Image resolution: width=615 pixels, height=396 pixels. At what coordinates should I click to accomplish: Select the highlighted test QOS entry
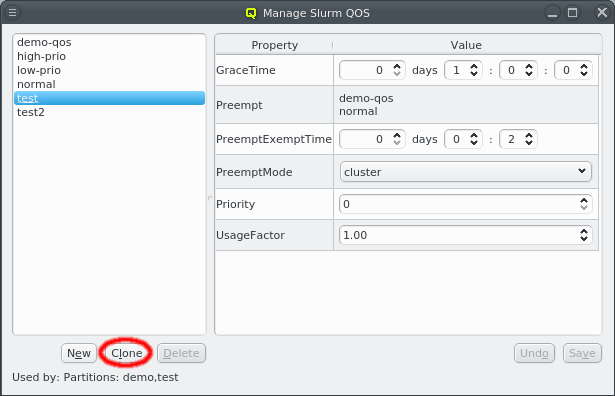[x=109, y=98]
